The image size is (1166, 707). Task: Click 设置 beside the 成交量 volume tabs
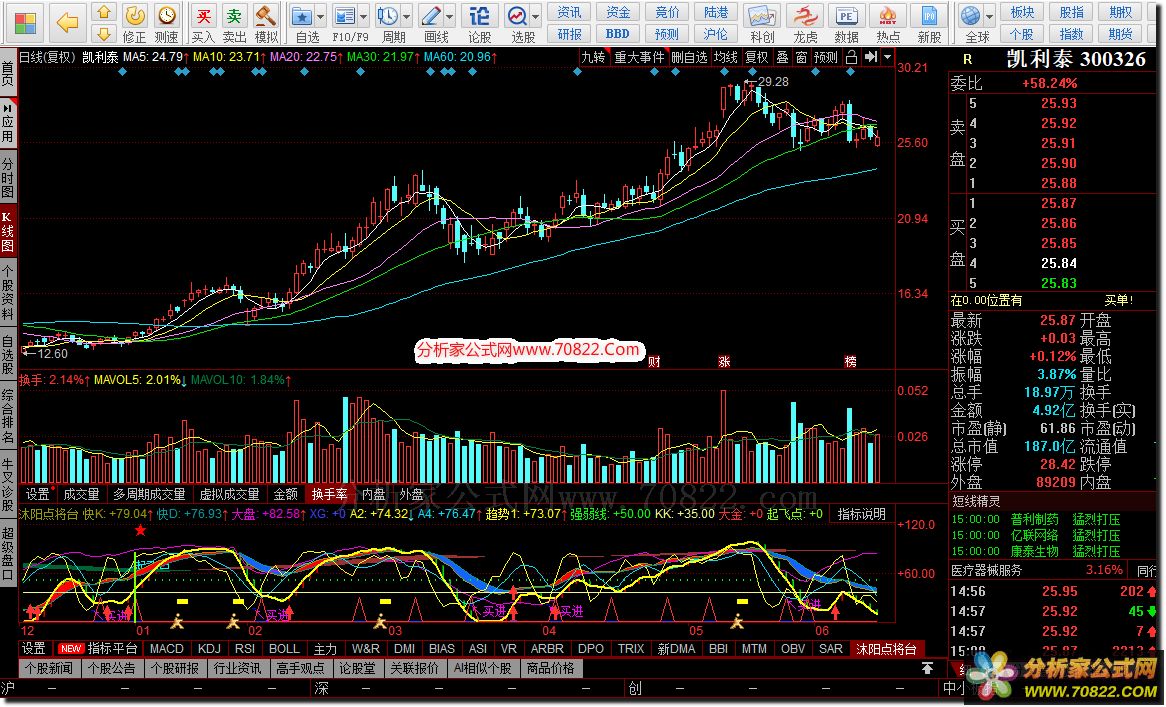click(x=38, y=494)
